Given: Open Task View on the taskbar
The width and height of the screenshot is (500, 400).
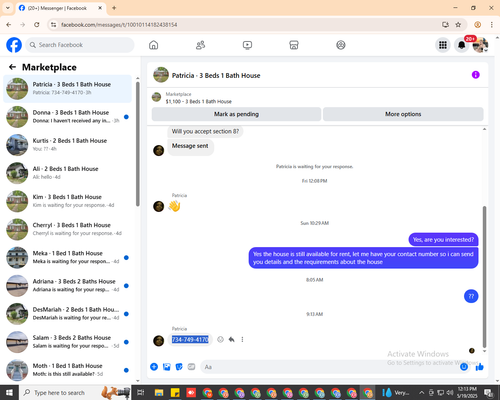Looking at the screenshot, I should pos(141,393).
